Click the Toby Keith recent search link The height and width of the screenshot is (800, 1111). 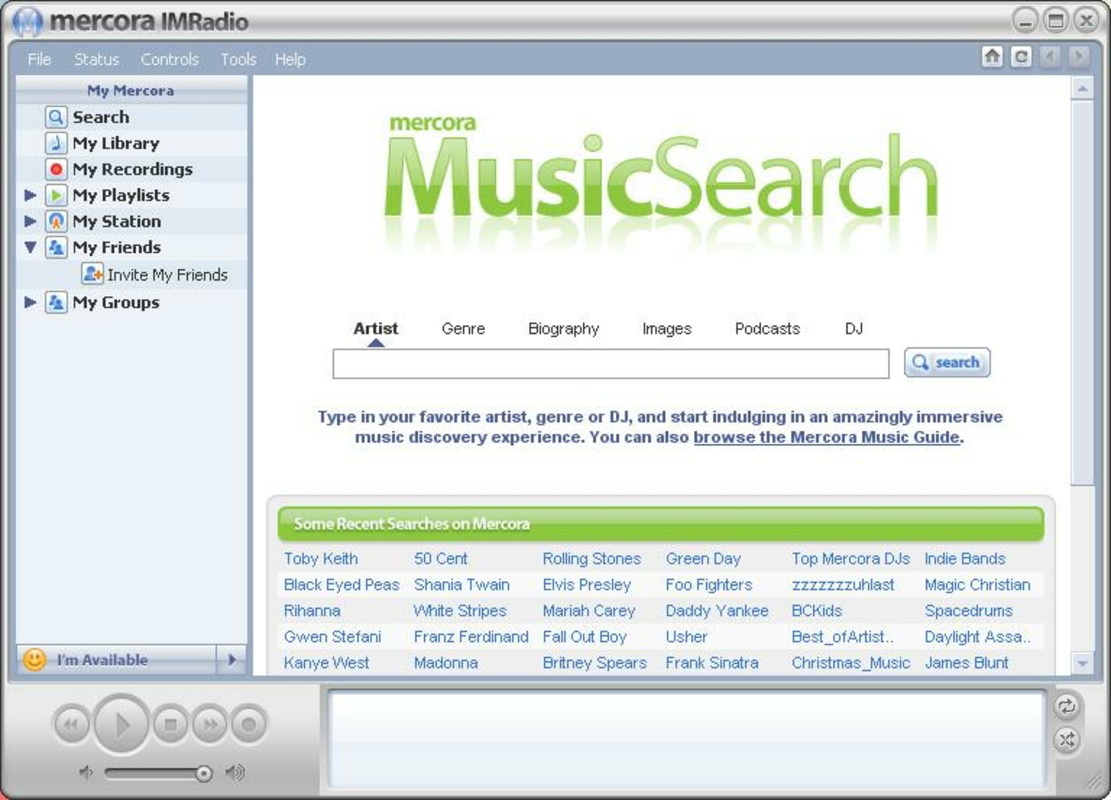click(321, 558)
